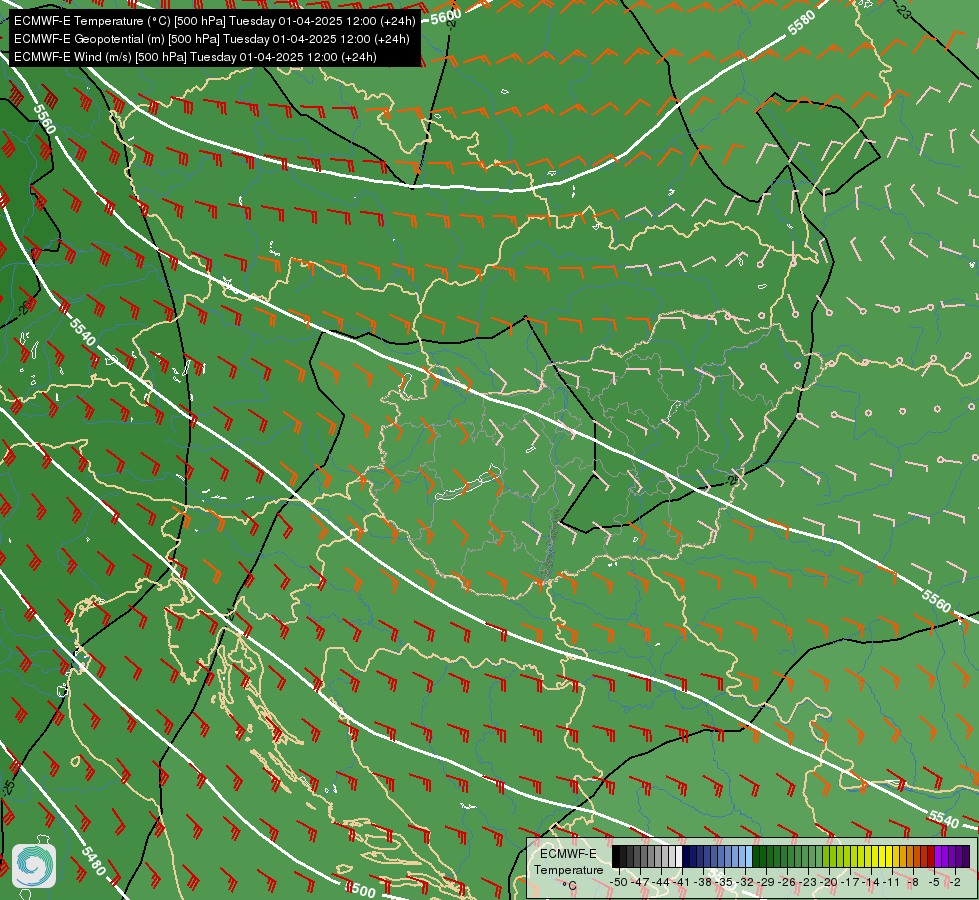Click the ECMWF-E Geopotential 500 hPa title line
Viewport: 979px width, 900px height.
[x=212, y=39]
